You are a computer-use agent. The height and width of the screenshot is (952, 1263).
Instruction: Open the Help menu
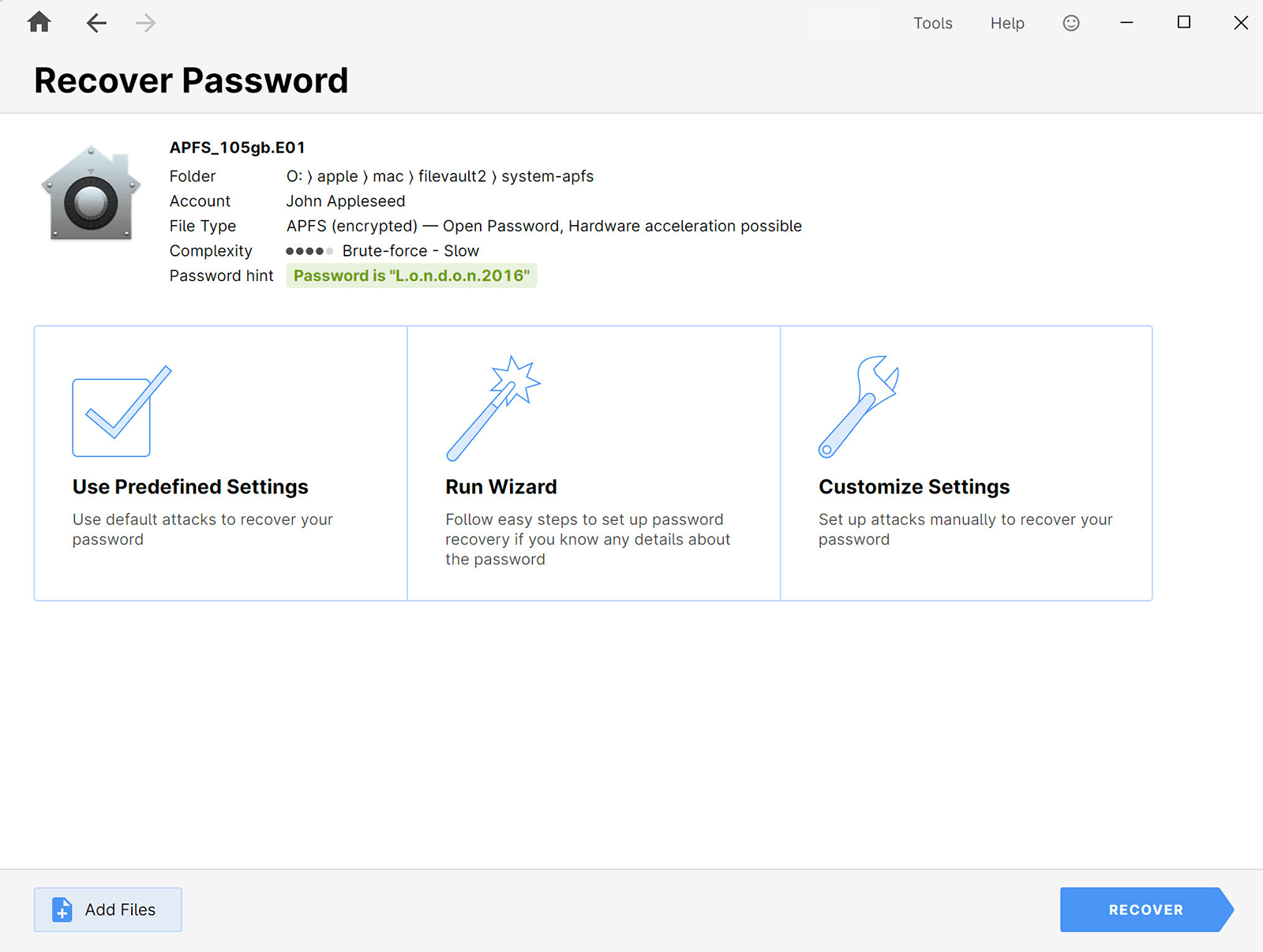coord(1007,23)
